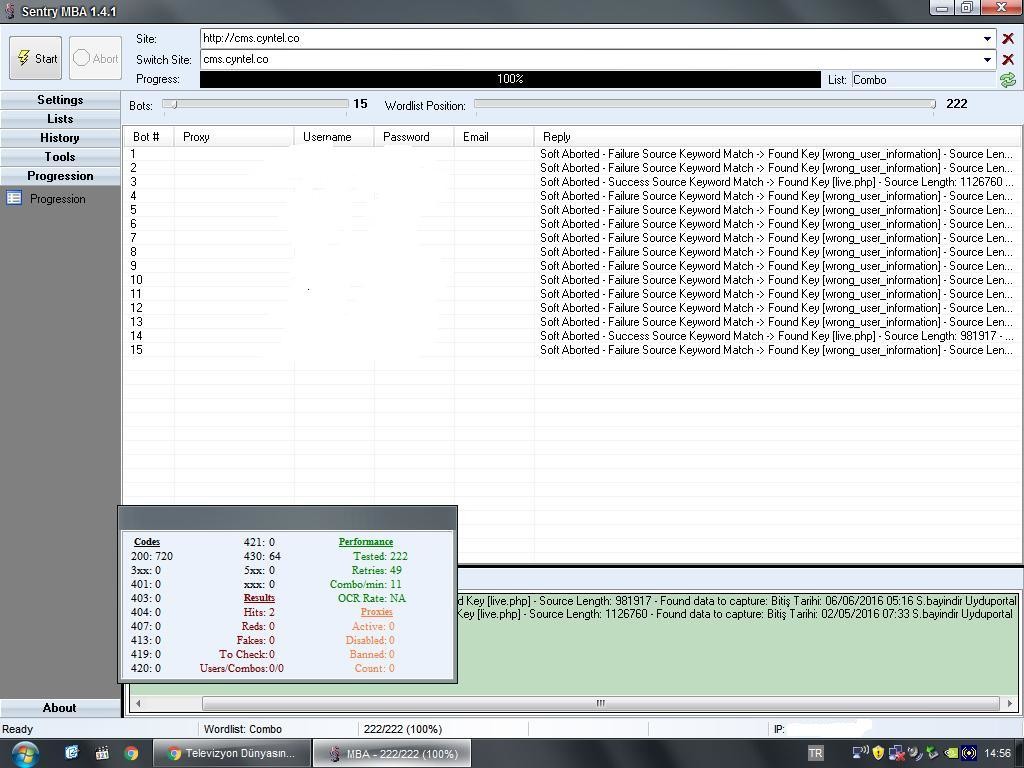1024x768 pixels.
Task: Click the red X beside Switch Site field
Action: pos(1007,60)
